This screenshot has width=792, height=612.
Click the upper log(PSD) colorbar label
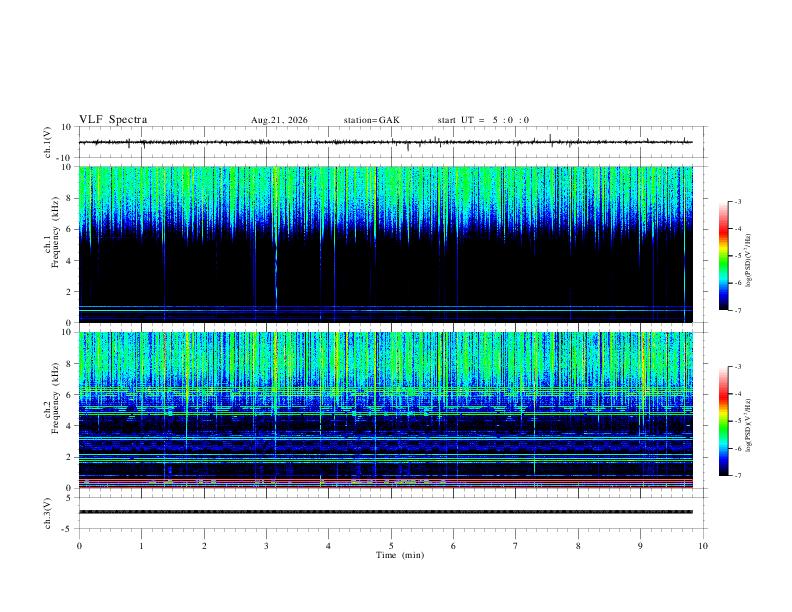(x=749, y=260)
